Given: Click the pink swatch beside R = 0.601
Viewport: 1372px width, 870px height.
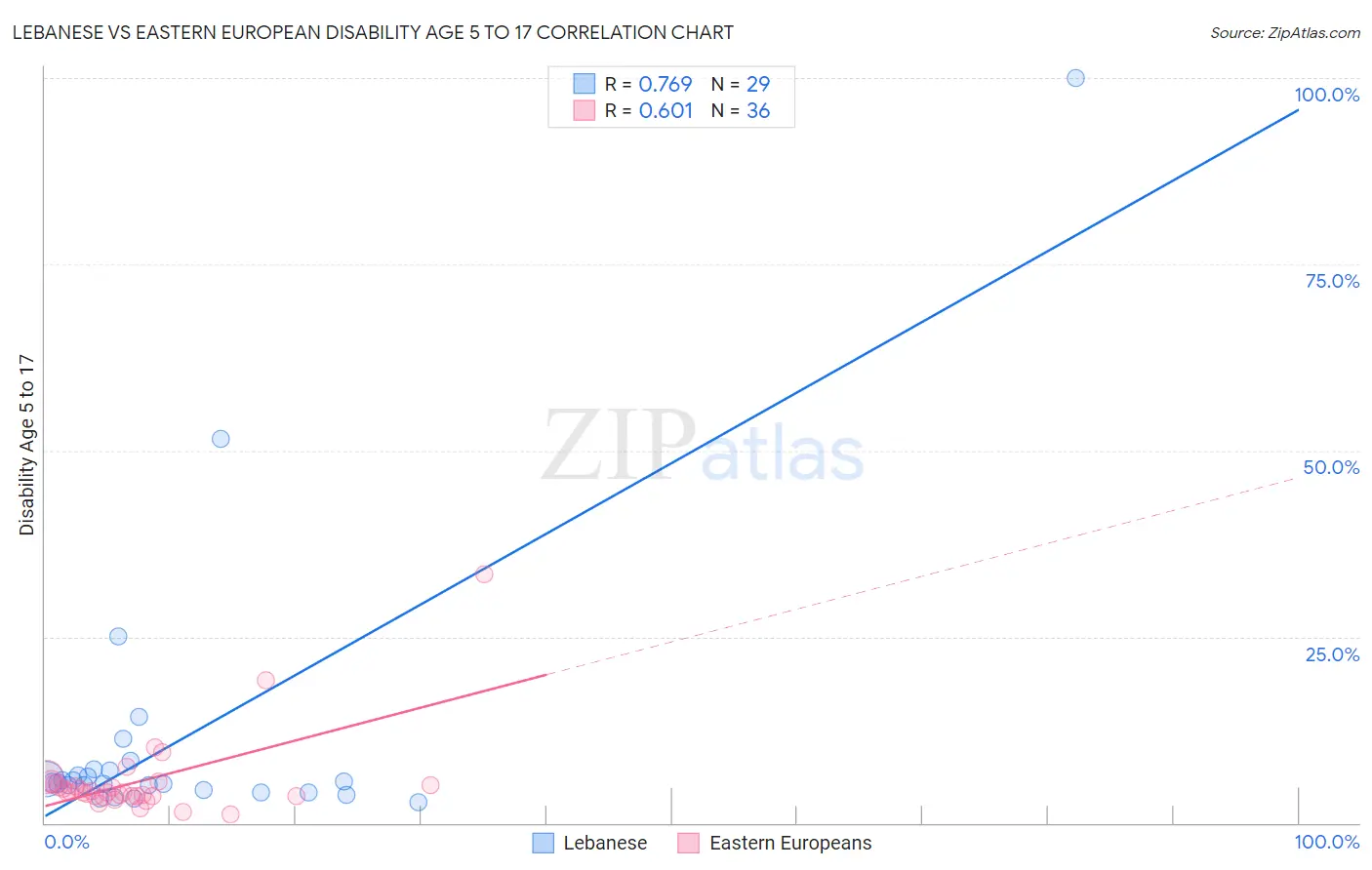Looking at the screenshot, I should coord(584,110).
